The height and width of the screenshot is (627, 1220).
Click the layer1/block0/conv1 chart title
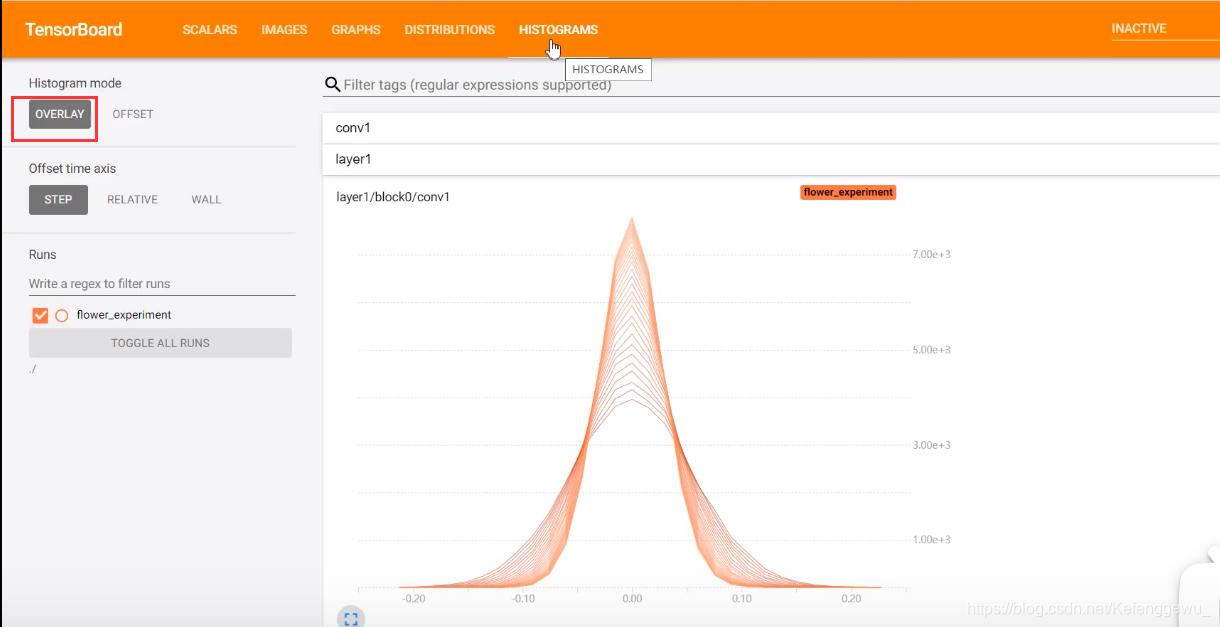[393, 197]
